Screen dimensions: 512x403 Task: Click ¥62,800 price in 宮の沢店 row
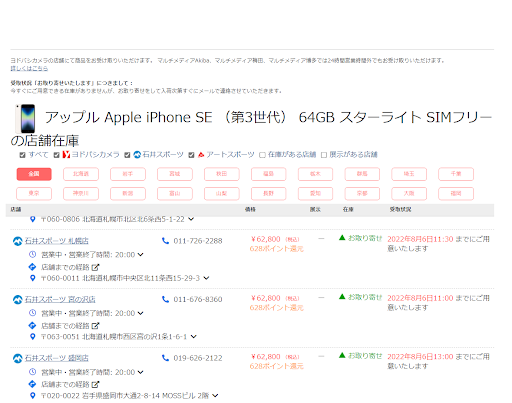266,298
